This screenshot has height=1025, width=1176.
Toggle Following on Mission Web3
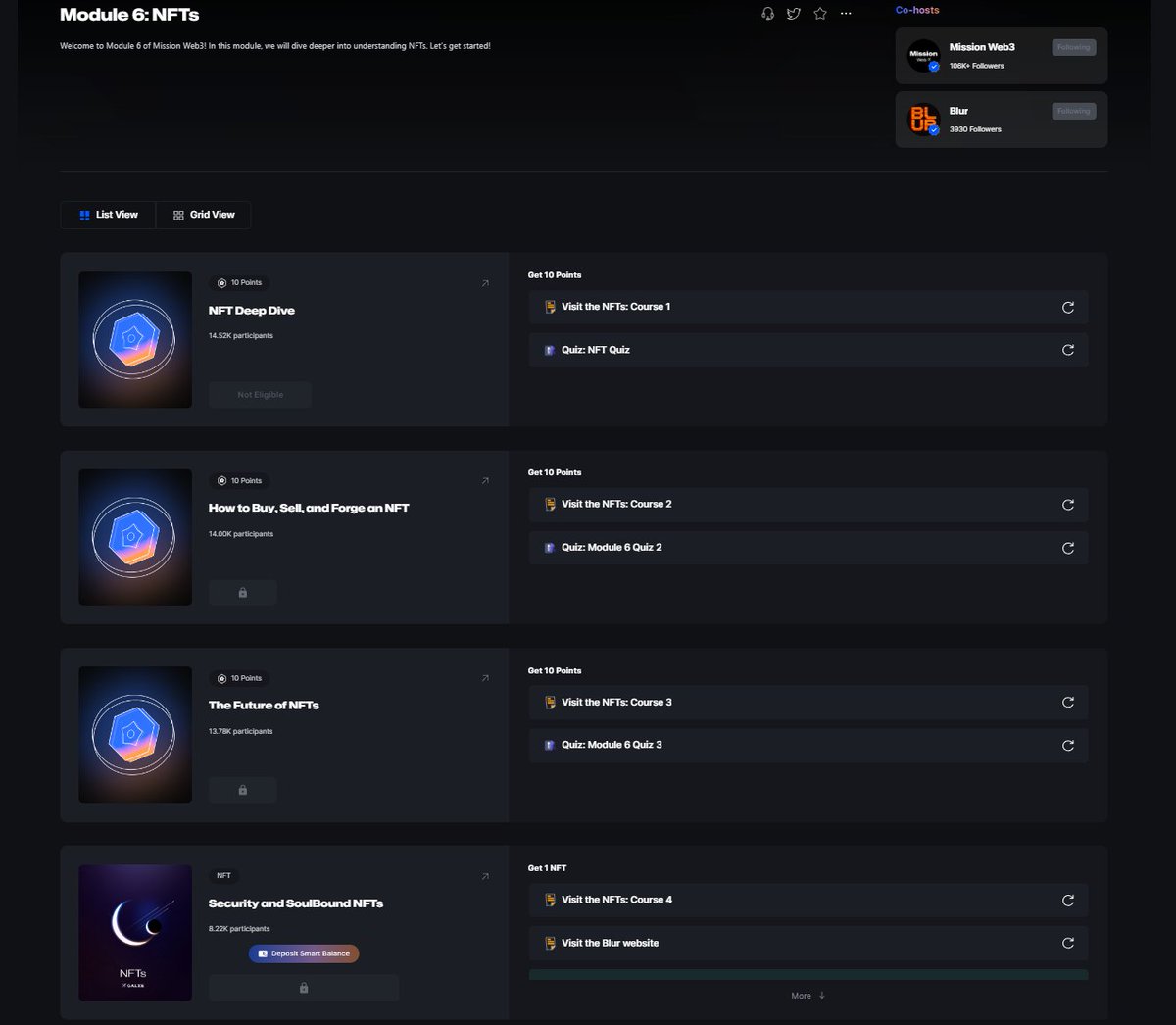[1073, 46]
